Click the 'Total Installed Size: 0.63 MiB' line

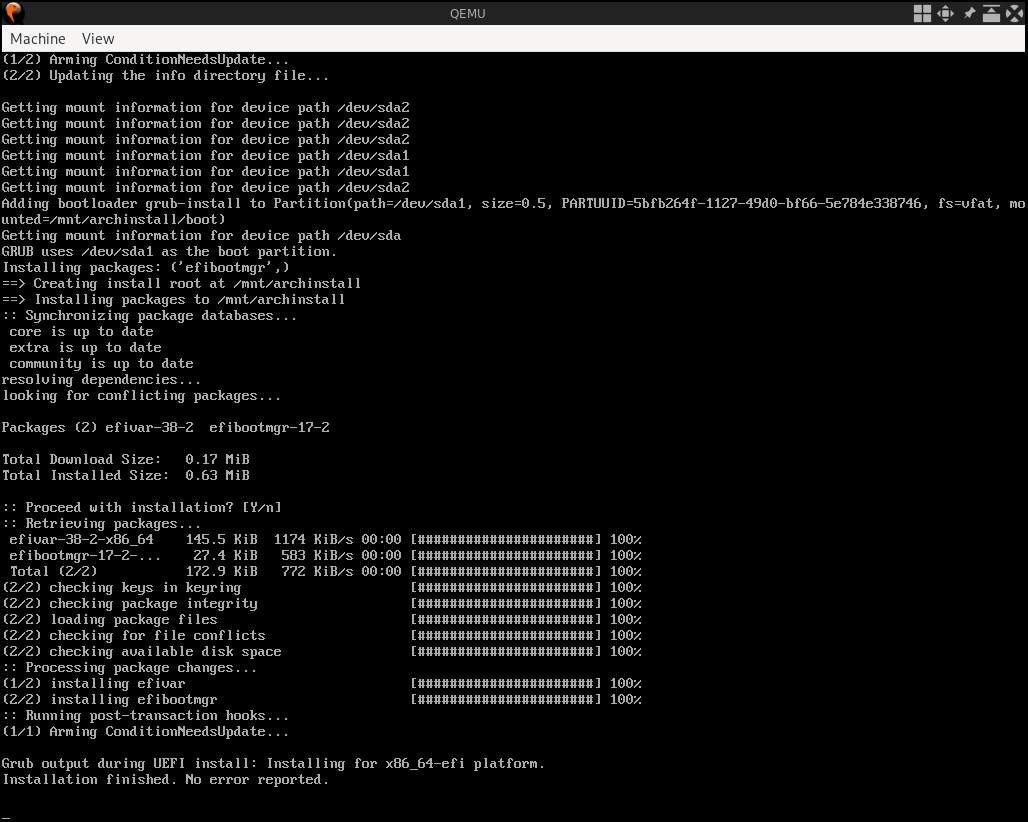125,475
